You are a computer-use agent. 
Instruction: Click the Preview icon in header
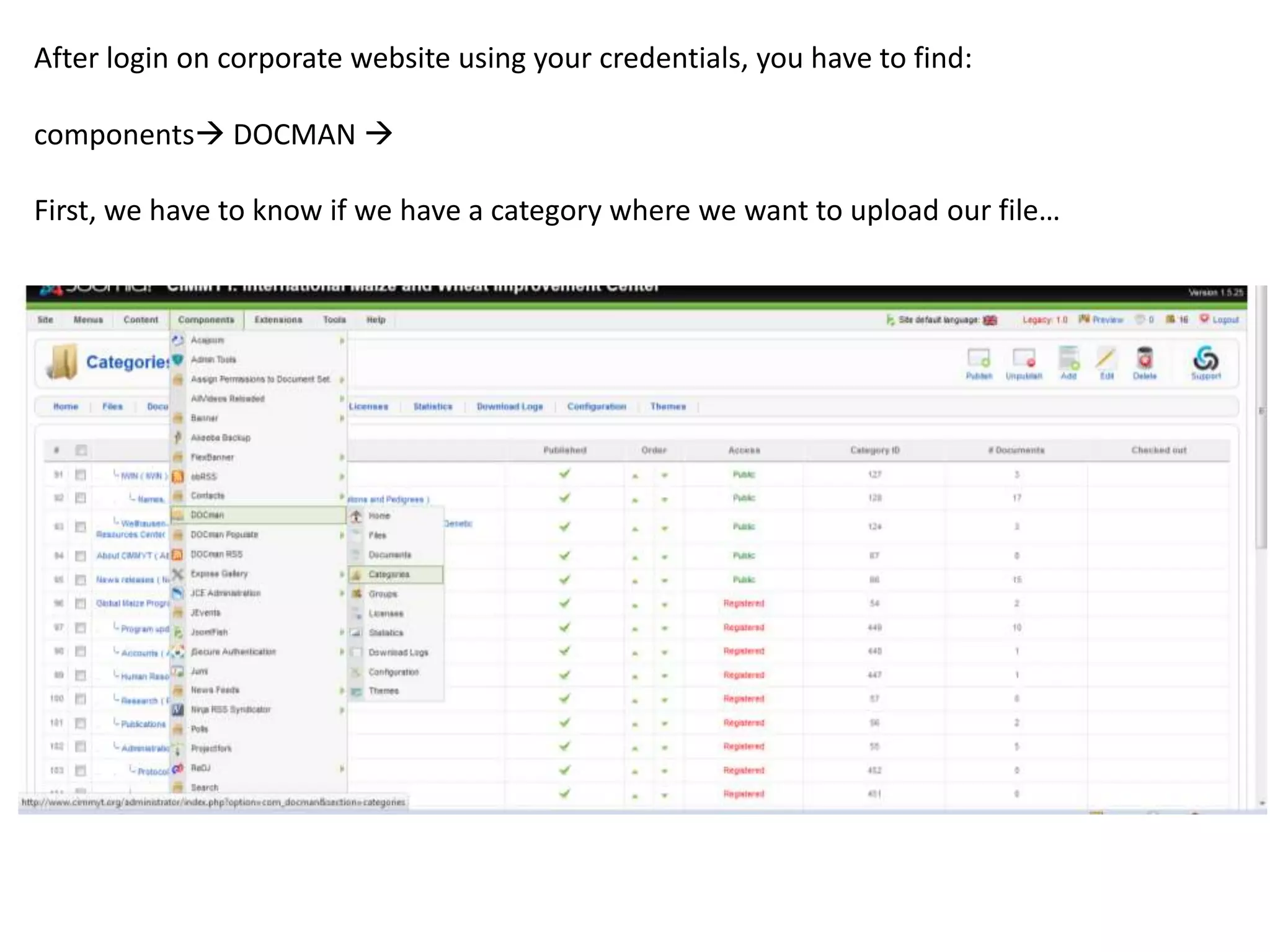click(x=1084, y=319)
